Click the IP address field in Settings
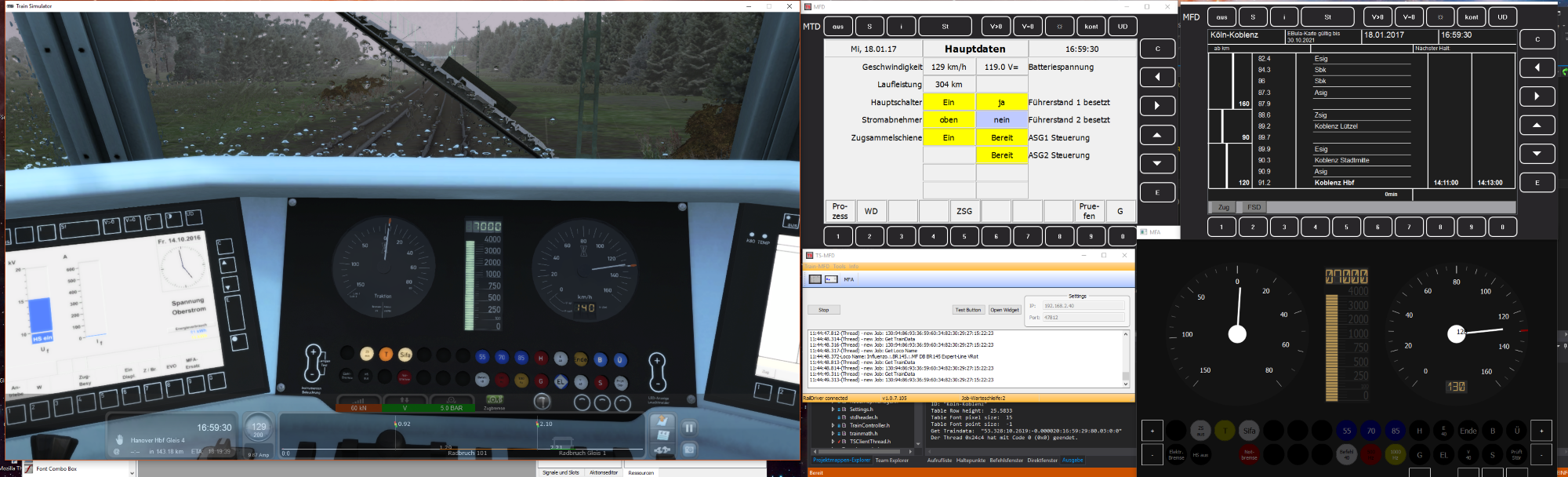The width and height of the screenshot is (1568, 477). pyautogui.click(x=1083, y=305)
